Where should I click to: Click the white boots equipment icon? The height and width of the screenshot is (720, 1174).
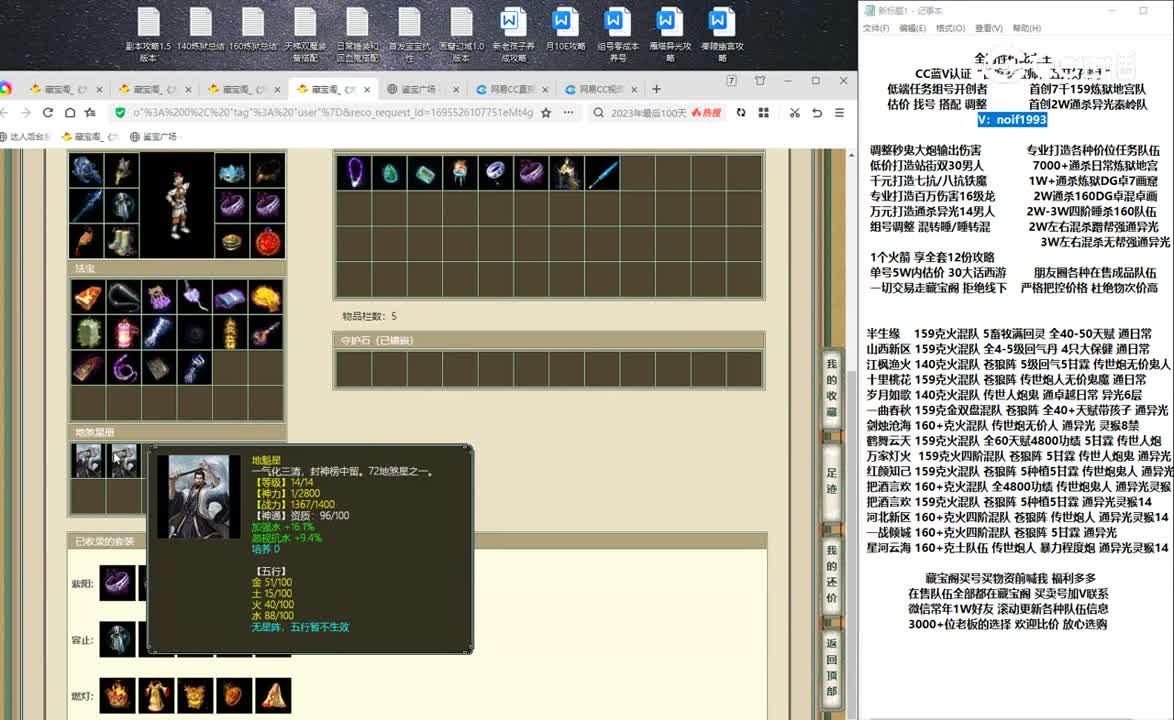coord(121,241)
